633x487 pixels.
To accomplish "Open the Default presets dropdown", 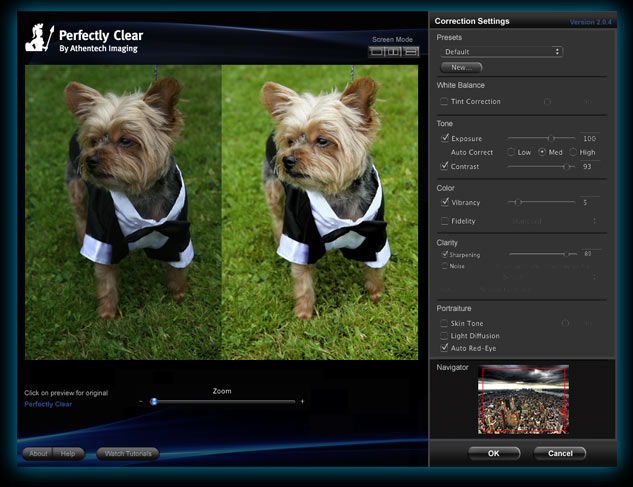I will 502,52.
